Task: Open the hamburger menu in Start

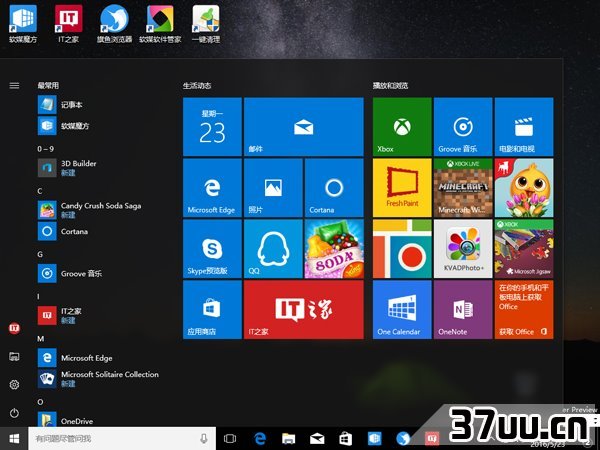Action: pyautogui.click(x=14, y=85)
